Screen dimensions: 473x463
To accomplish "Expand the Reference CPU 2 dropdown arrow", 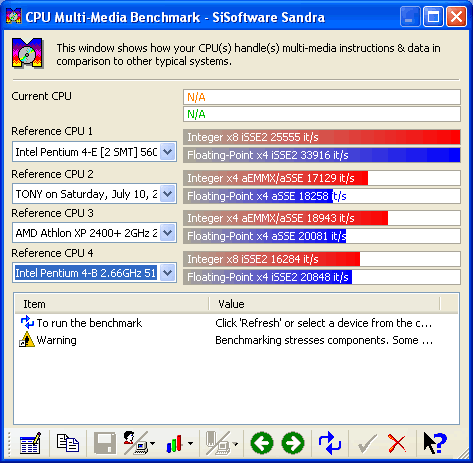I will pos(168,194).
